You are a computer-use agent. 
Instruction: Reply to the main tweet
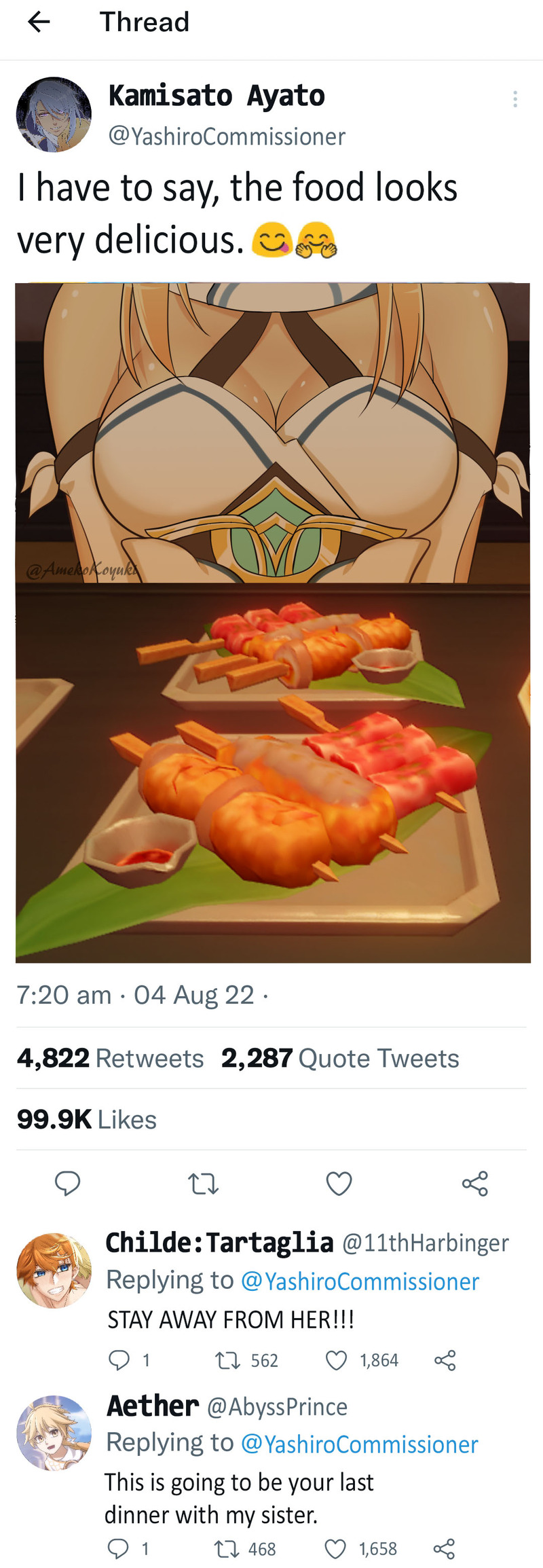point(67,1183)
